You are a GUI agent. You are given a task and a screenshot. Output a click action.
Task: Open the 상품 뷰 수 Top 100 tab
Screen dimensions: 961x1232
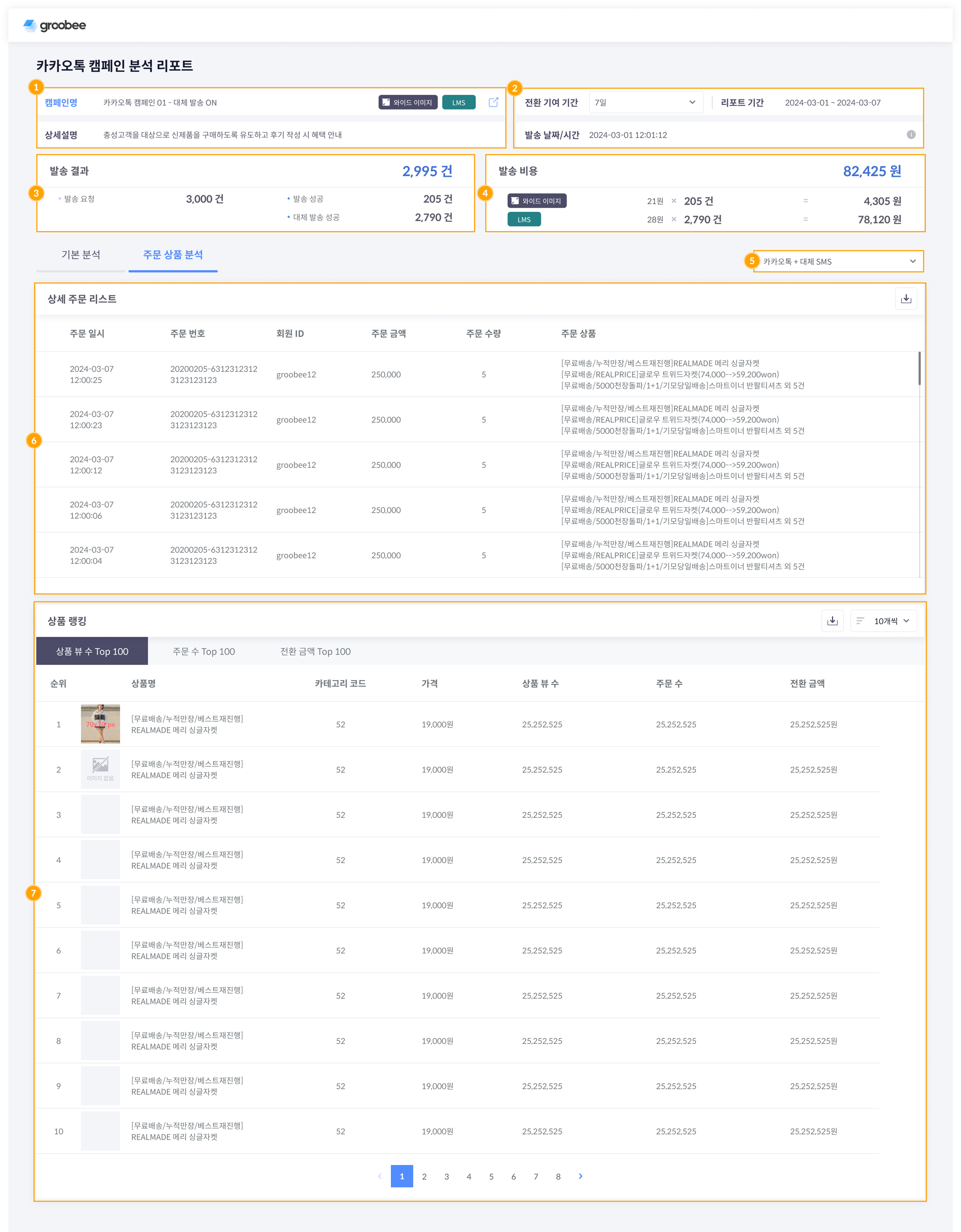pyautogui.click(x=92, y=651)
